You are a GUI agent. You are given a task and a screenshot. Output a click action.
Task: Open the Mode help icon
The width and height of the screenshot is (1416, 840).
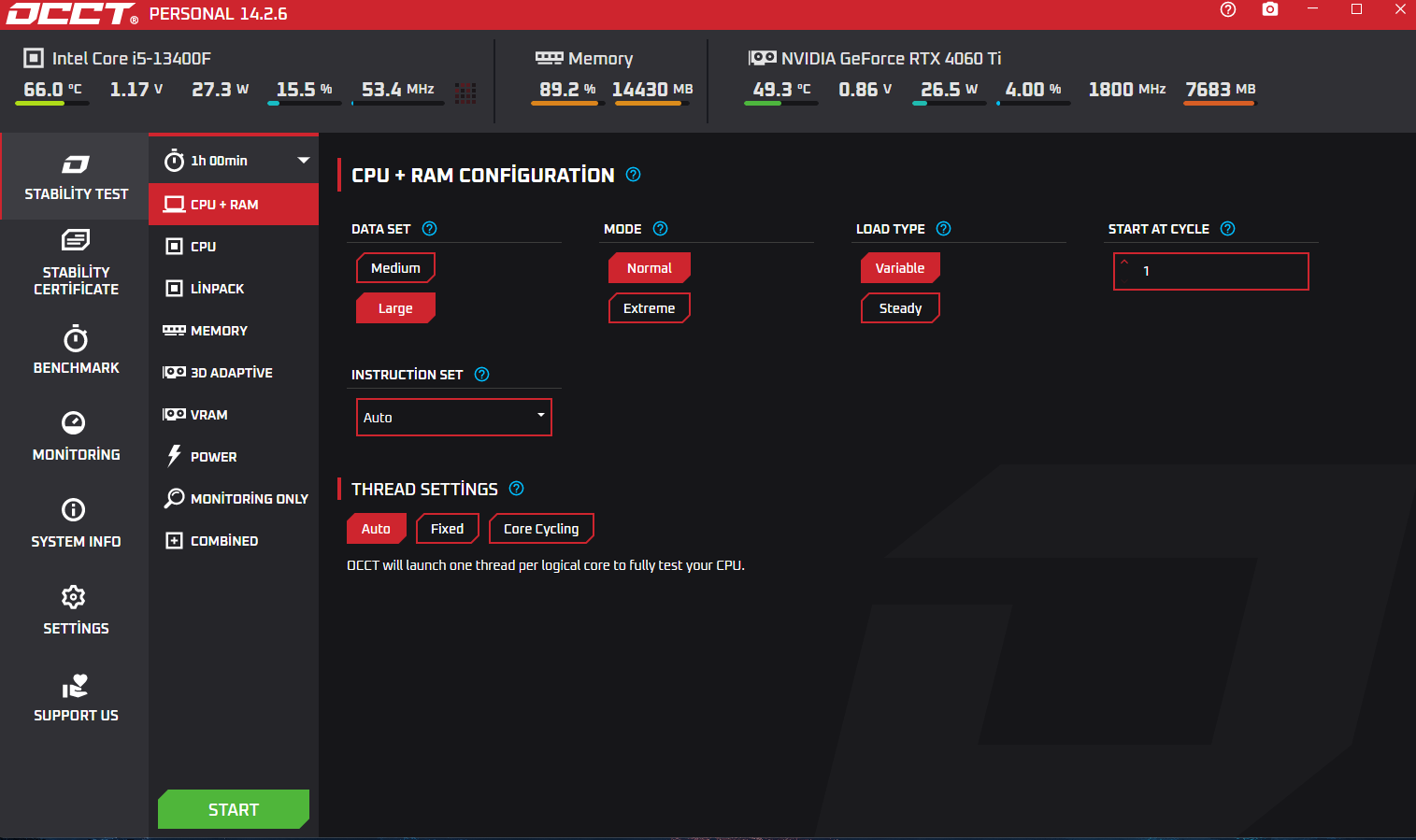660,229
